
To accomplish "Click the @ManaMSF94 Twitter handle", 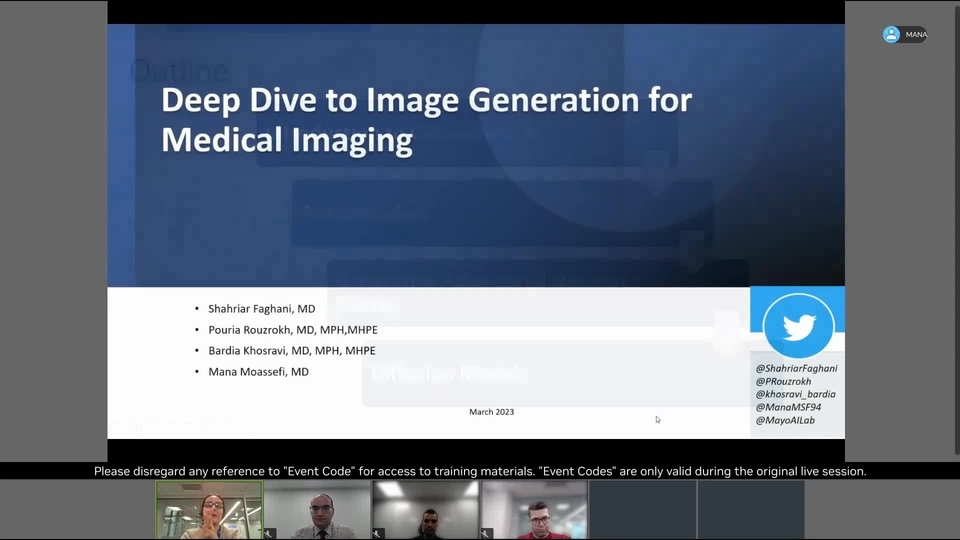I will pos(788,407).
